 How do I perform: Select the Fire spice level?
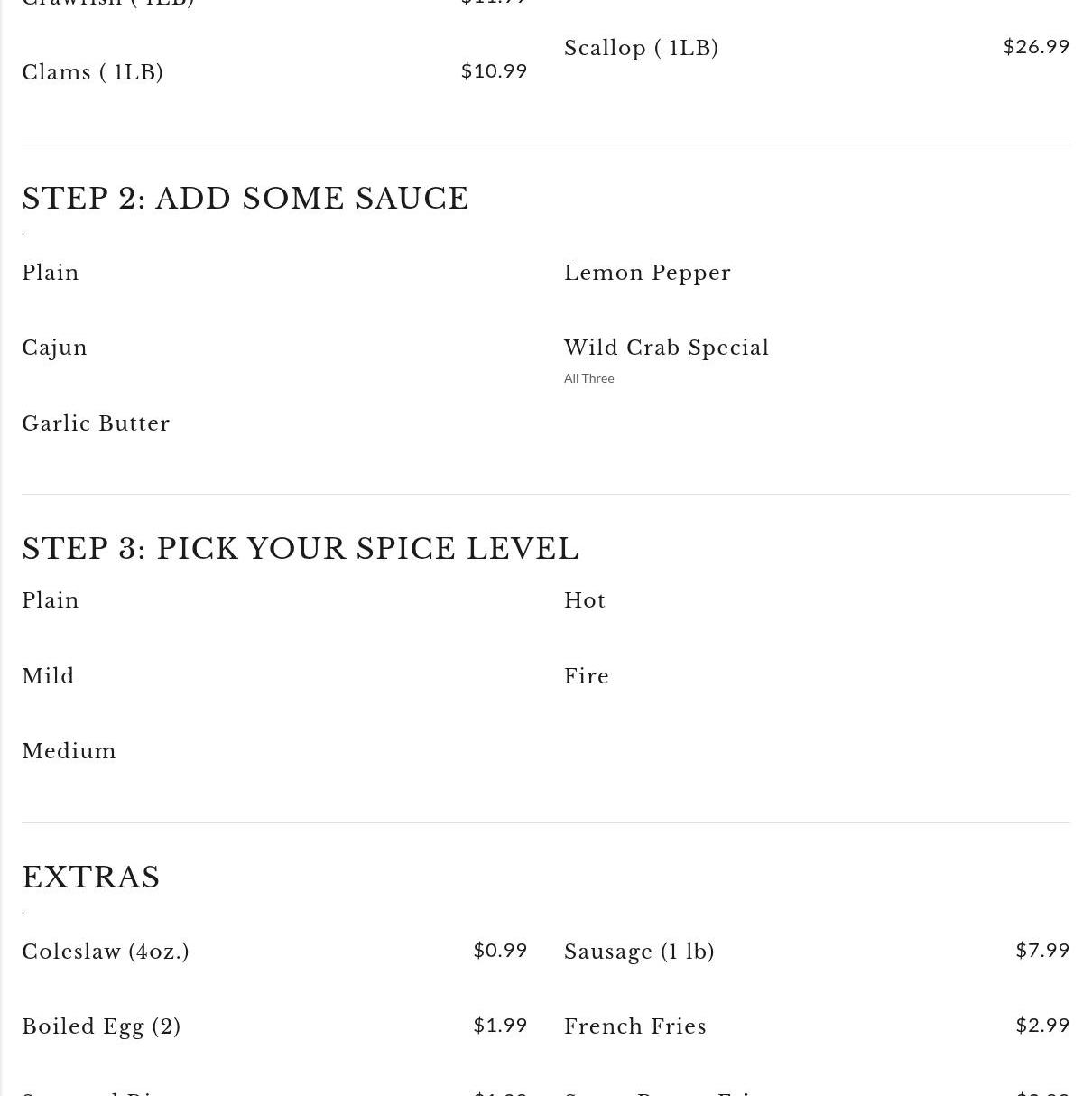(x=586, y=676)
